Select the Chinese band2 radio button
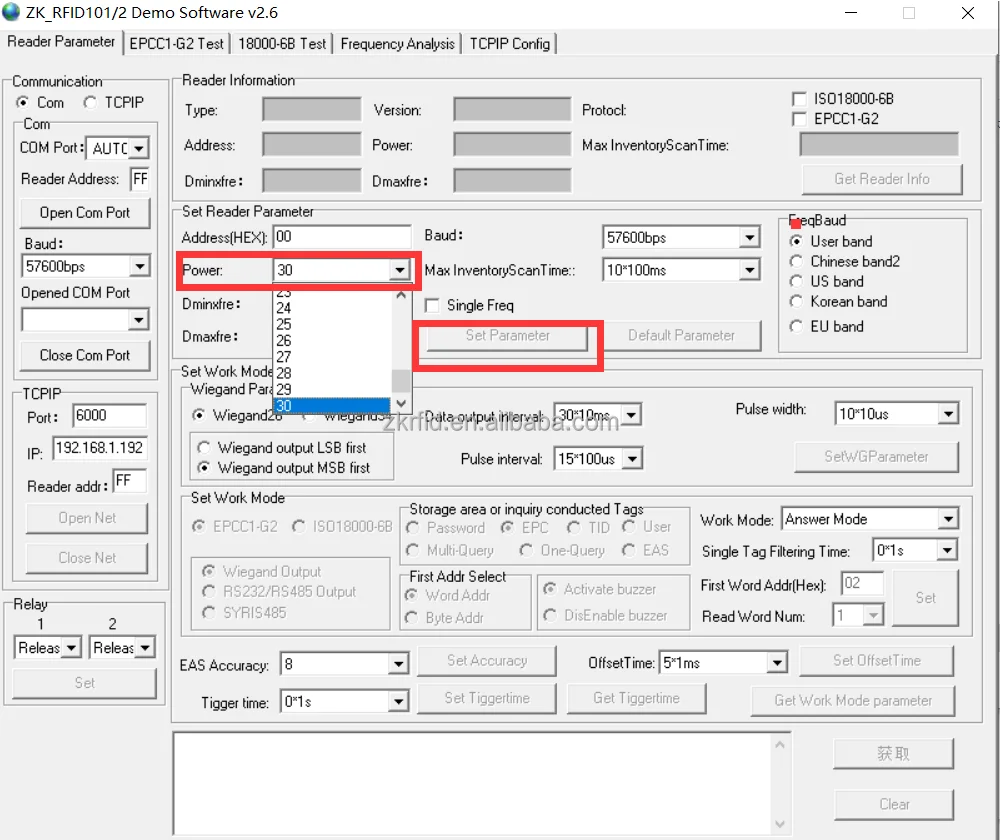This screenshot has width=1000, height=840. coord(796,261)
